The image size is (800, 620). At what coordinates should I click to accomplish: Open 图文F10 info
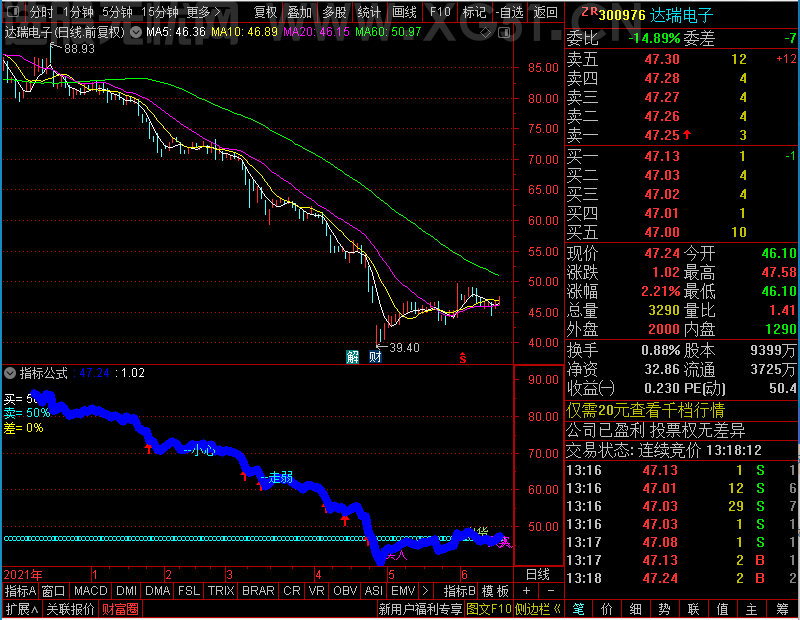click(x=488, y=609)
